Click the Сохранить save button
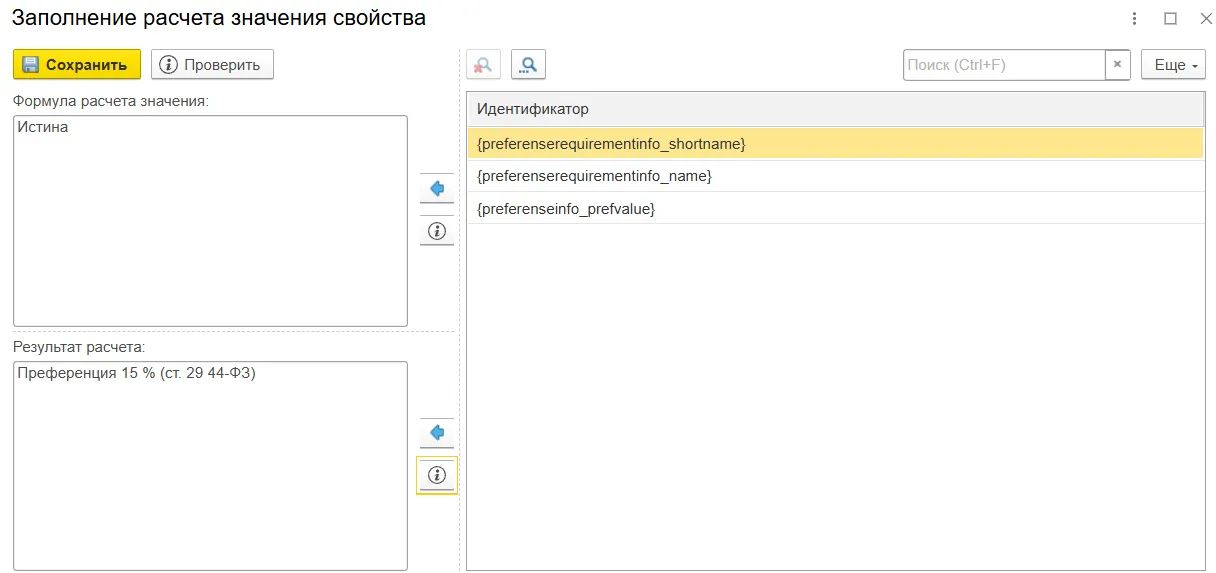 click(77, 65)
